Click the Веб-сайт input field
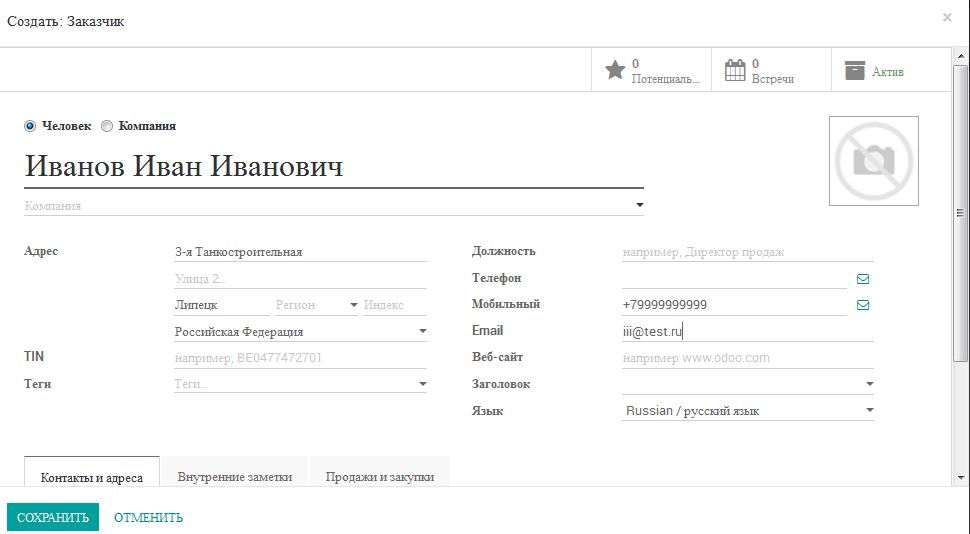Screen dimensions: 970x534 pyautogui.click(x=747, y=358)
